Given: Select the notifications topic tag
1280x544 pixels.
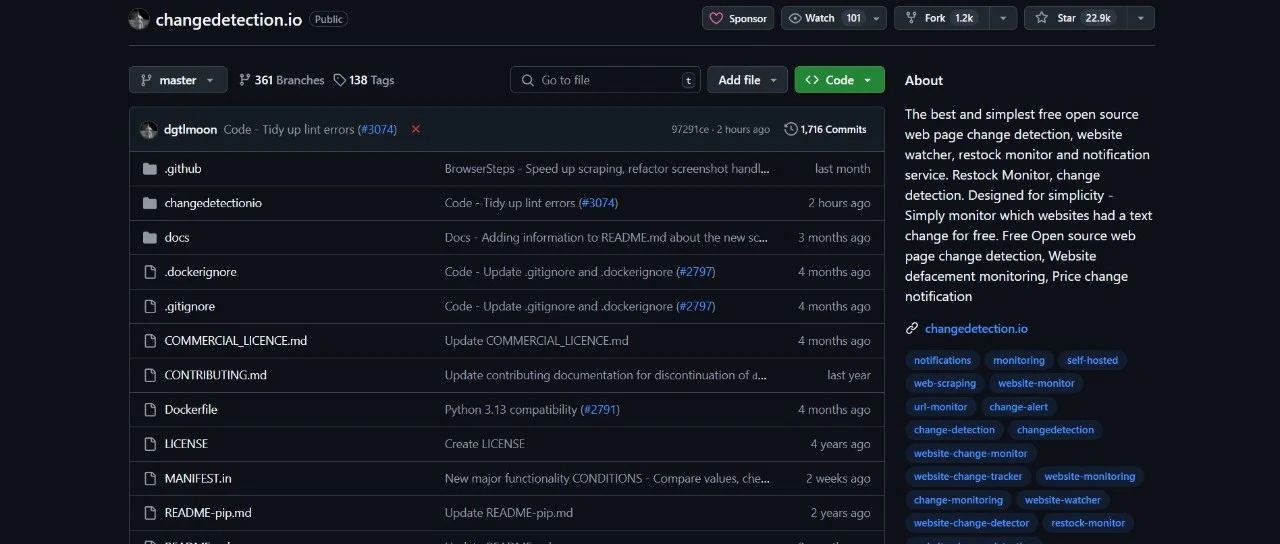Looking at the screenshot, I should click(x=942, y=360).
